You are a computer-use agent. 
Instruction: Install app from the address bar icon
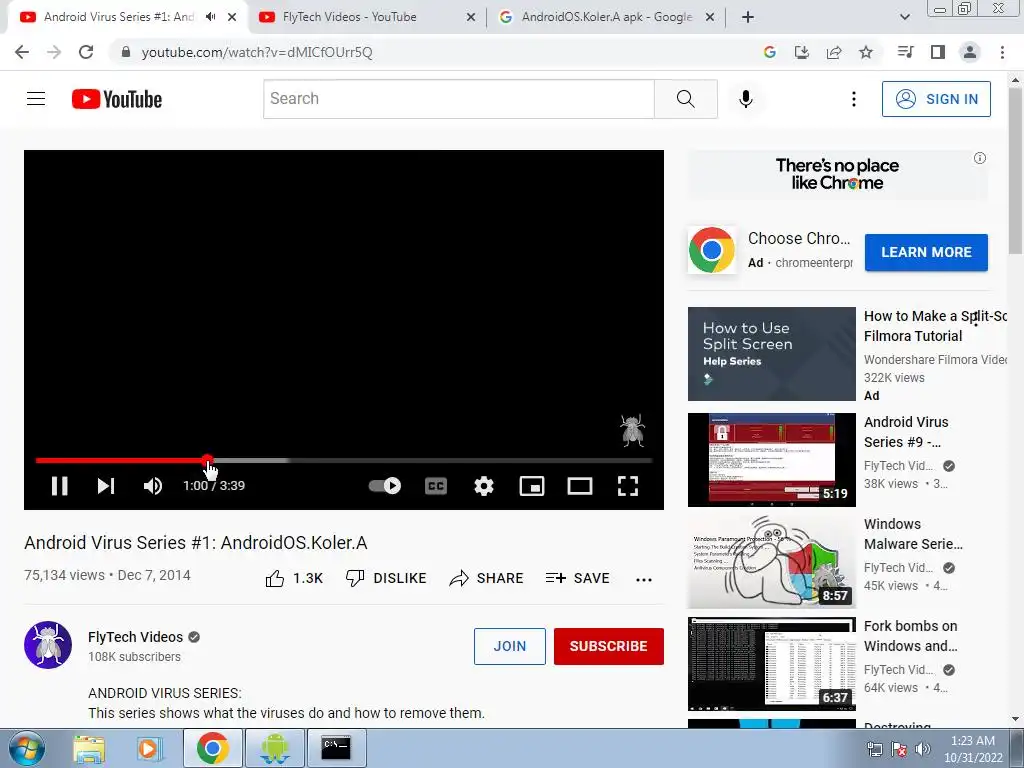pyautogui.click(x=802, y=52)
